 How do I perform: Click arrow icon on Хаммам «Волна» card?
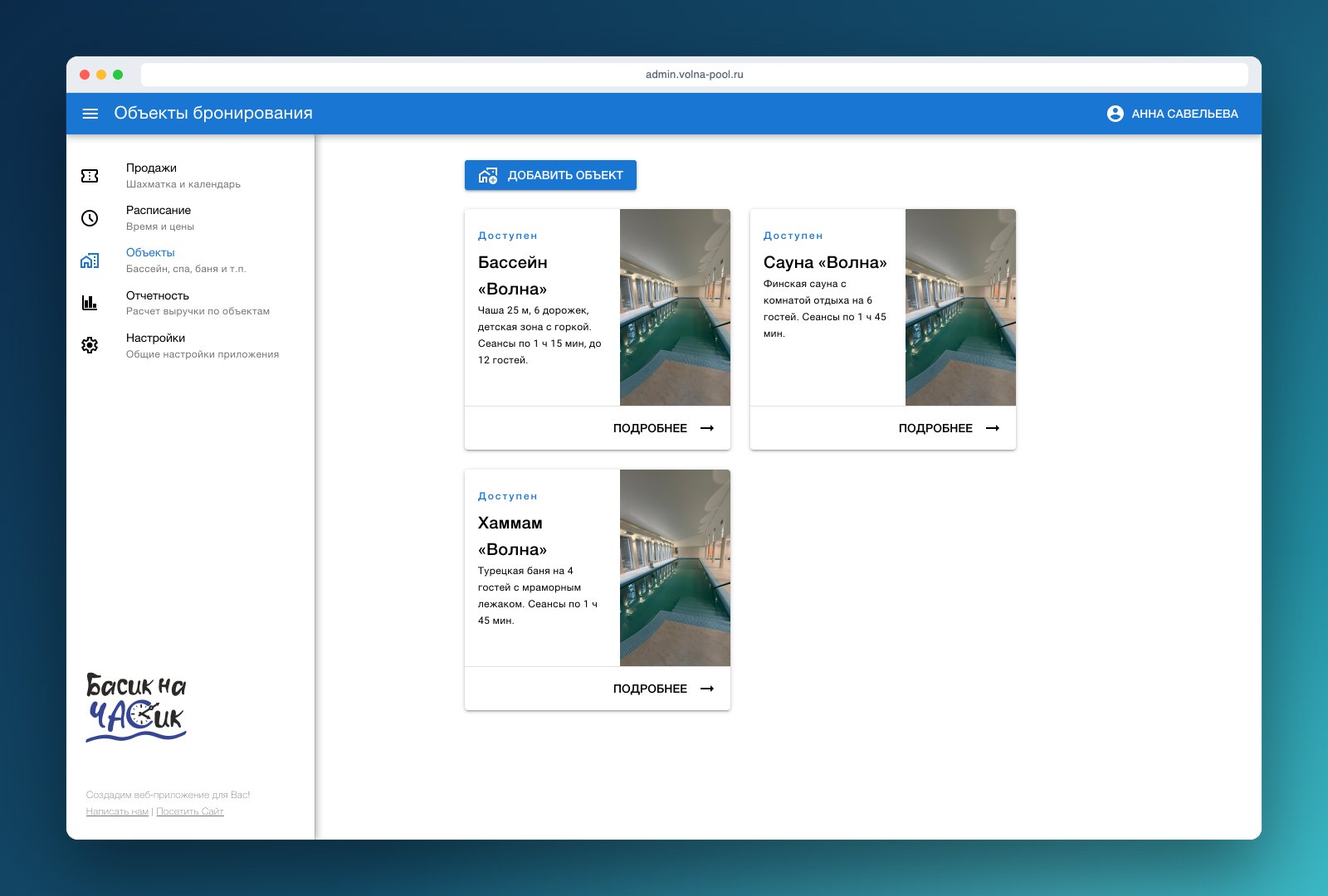(707, 689)
